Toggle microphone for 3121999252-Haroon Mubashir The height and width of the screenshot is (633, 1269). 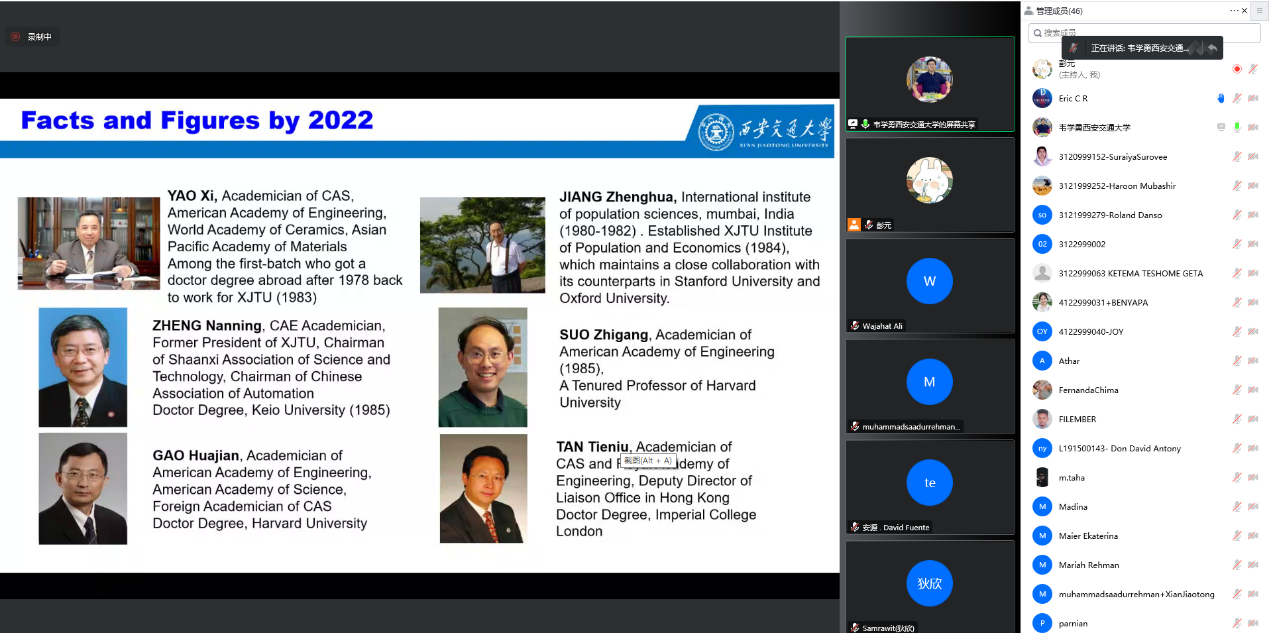coord(1237,185)
